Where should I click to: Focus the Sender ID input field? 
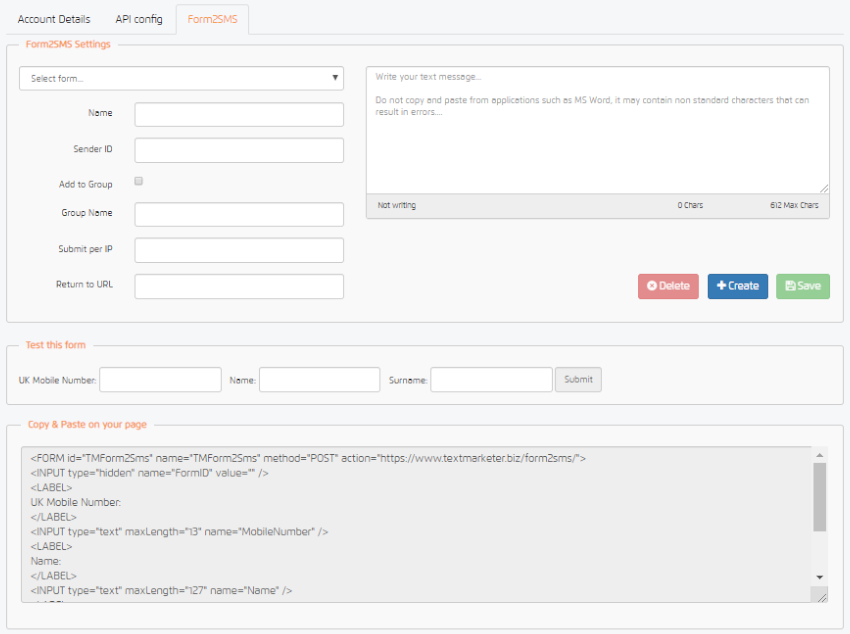pyautogui.click(x=239, y=150)
